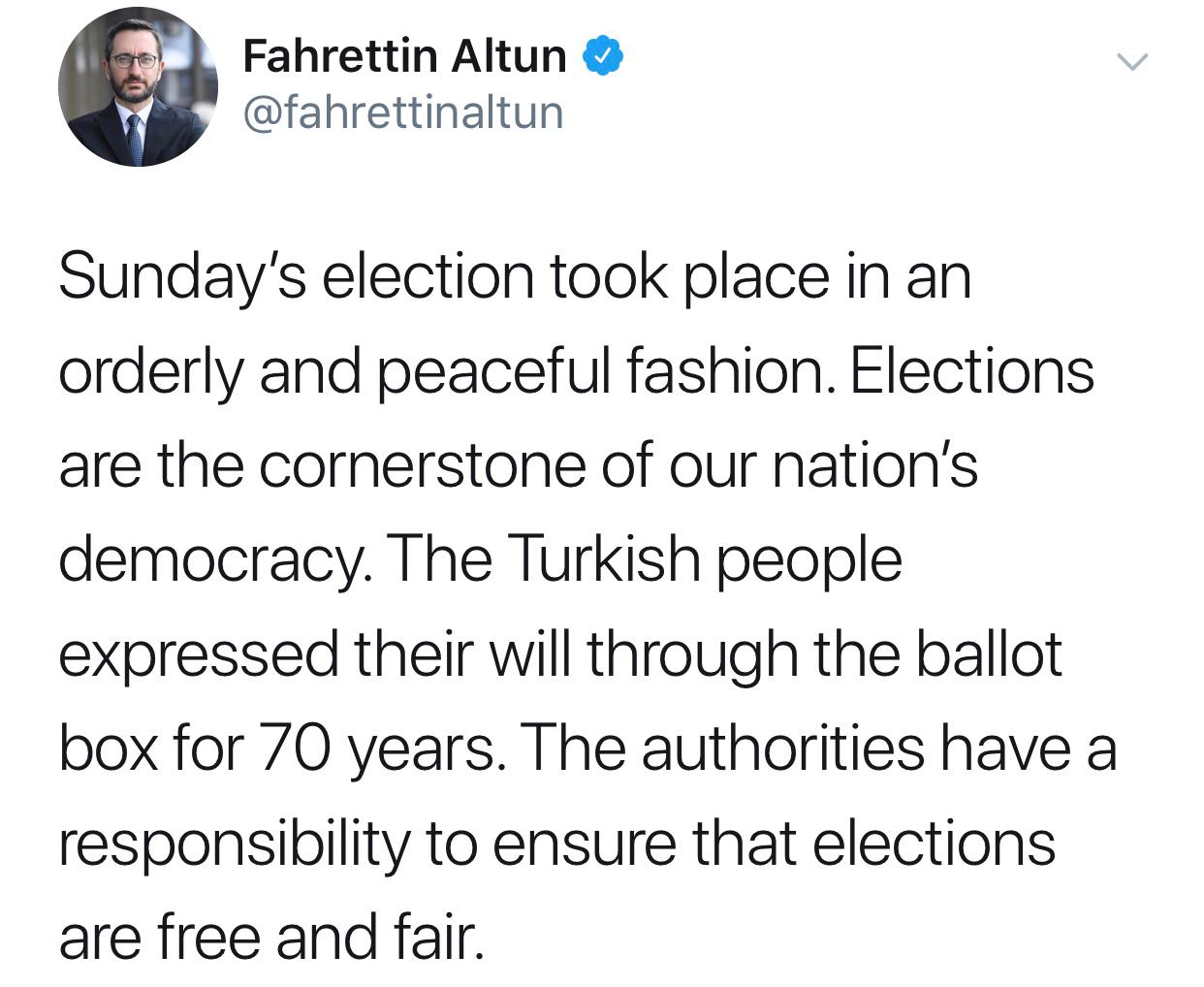The image size is (1204, 987).
Task: Open the tweet options chevron menu
Action: pyautogui.click(x=1131, y=63)
